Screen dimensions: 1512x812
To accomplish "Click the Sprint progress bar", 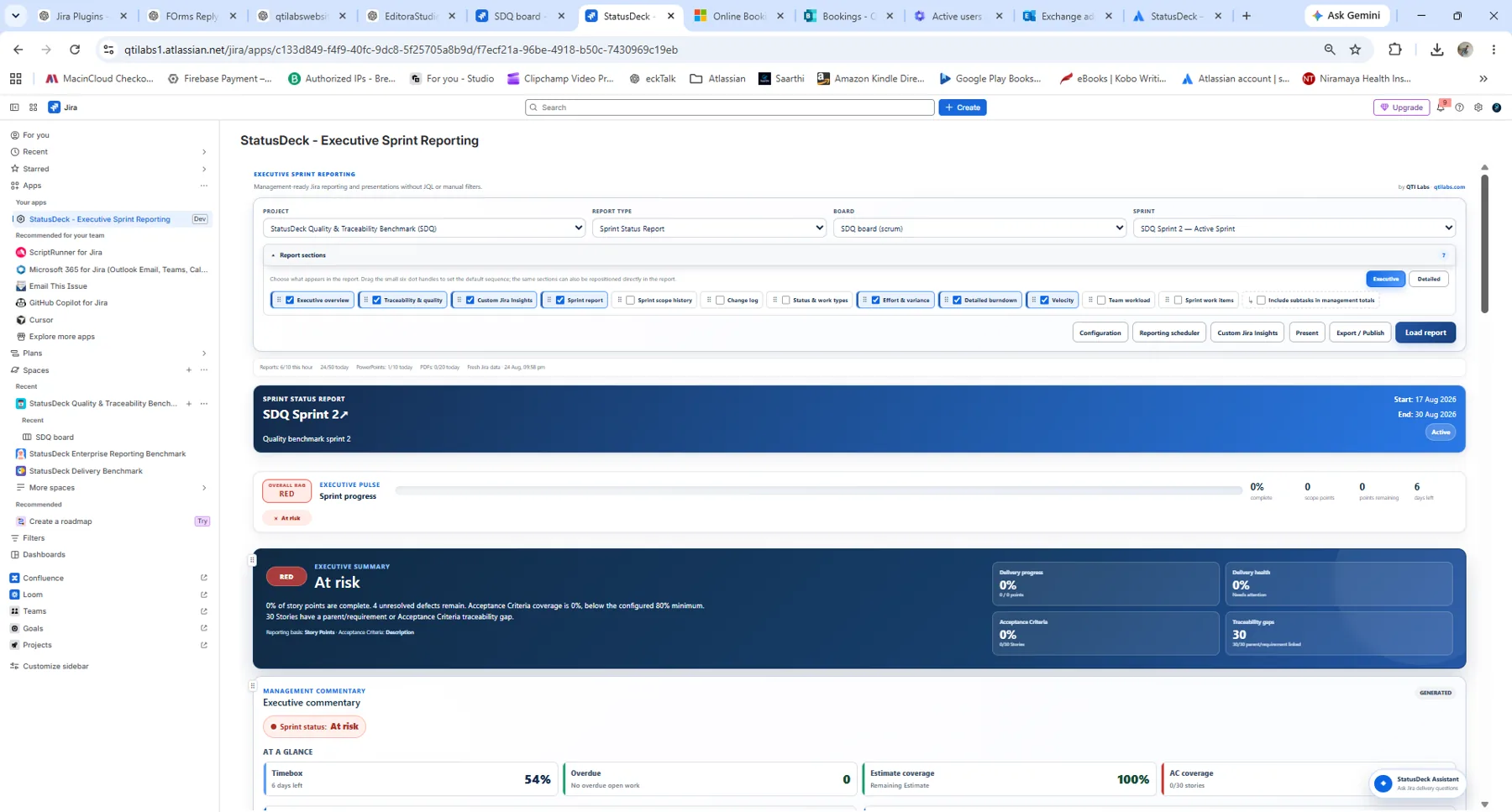I will (819, 490).
